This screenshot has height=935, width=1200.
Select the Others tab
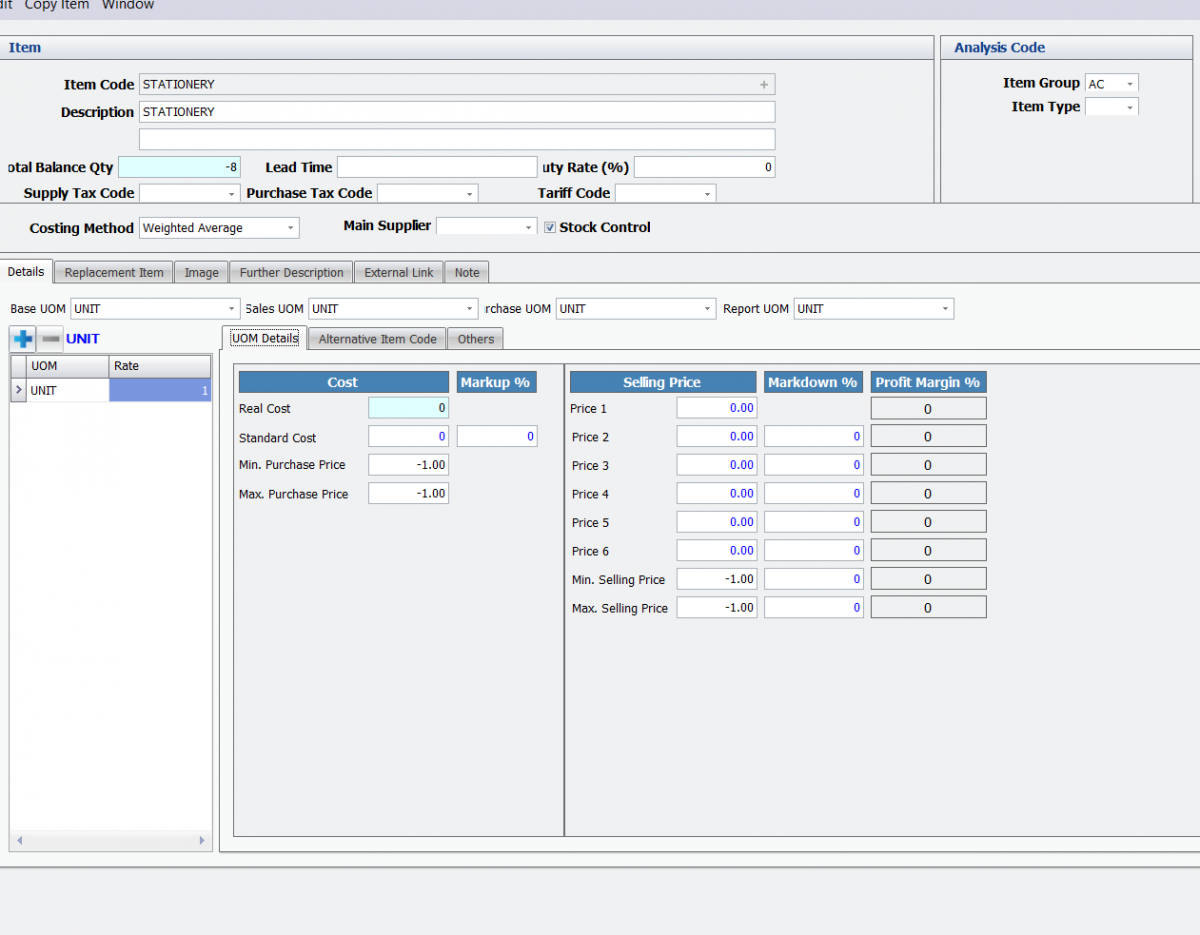point(474,339)
